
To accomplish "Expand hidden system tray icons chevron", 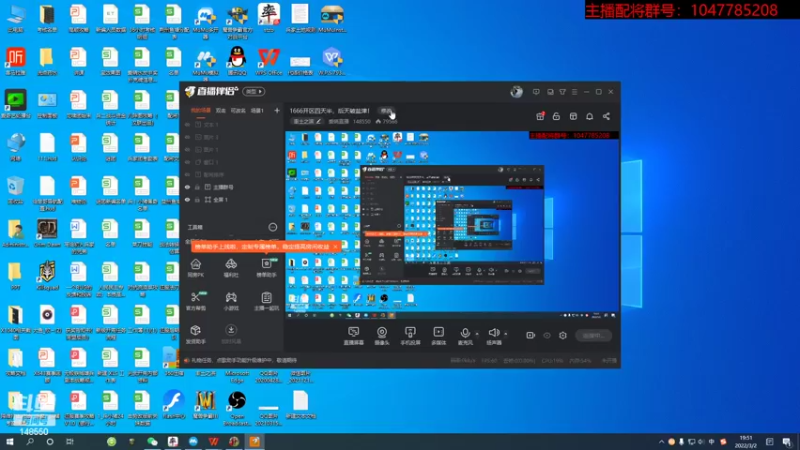I will click(661, 442).
